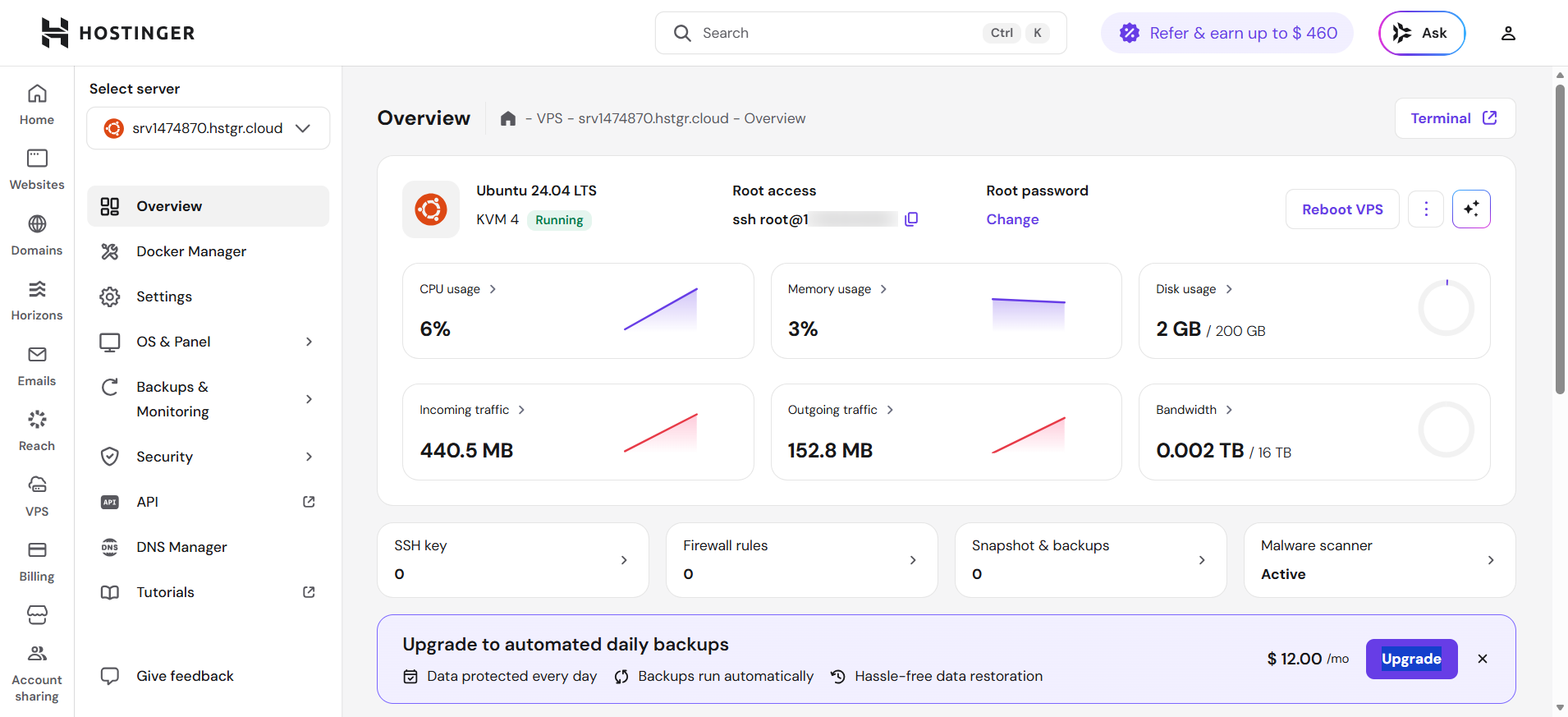Click Refer & earn up to $460
The image size is (1568, 717).
point(1227,33)
